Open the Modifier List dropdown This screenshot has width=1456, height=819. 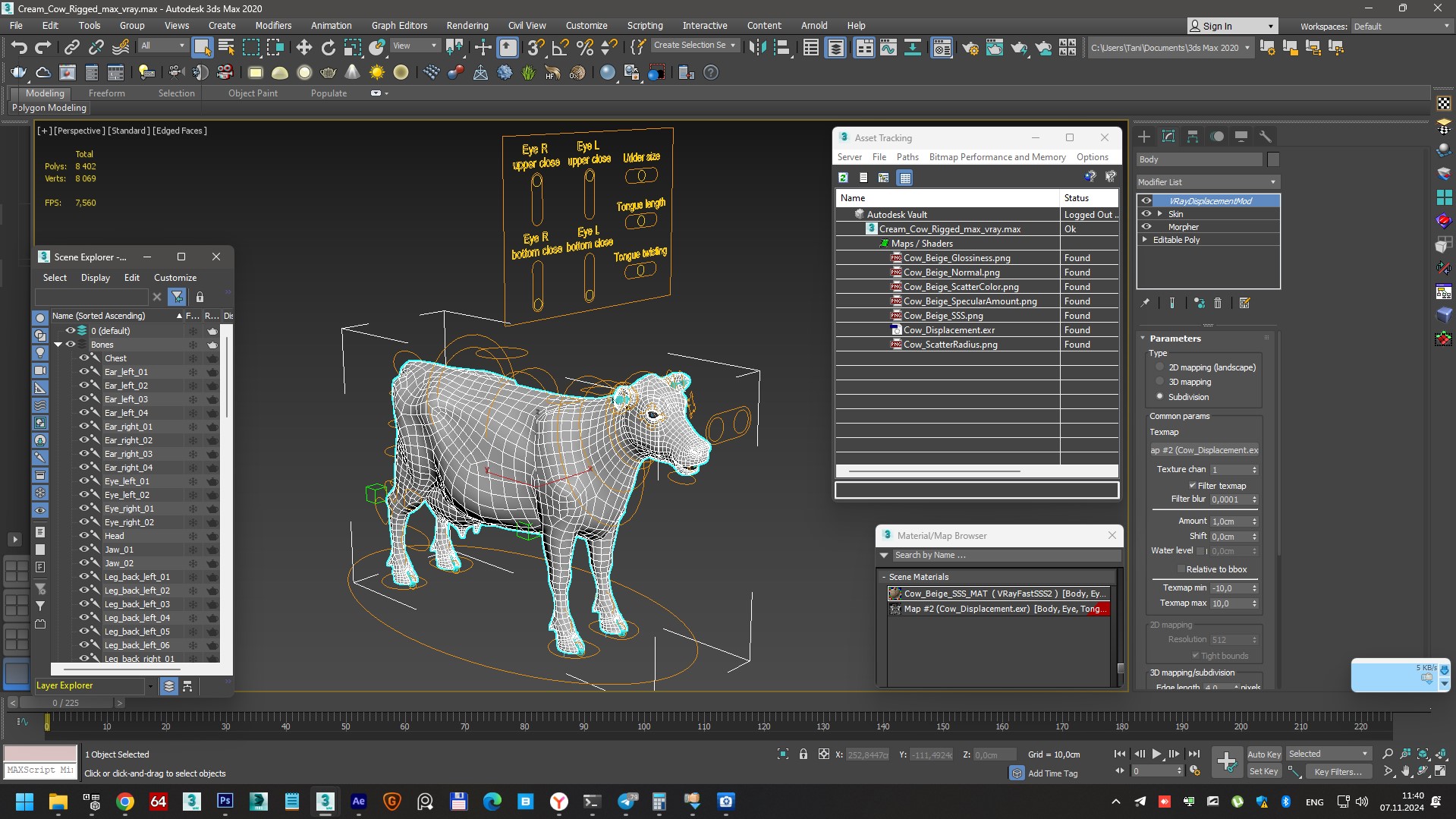coord(1207,182)
